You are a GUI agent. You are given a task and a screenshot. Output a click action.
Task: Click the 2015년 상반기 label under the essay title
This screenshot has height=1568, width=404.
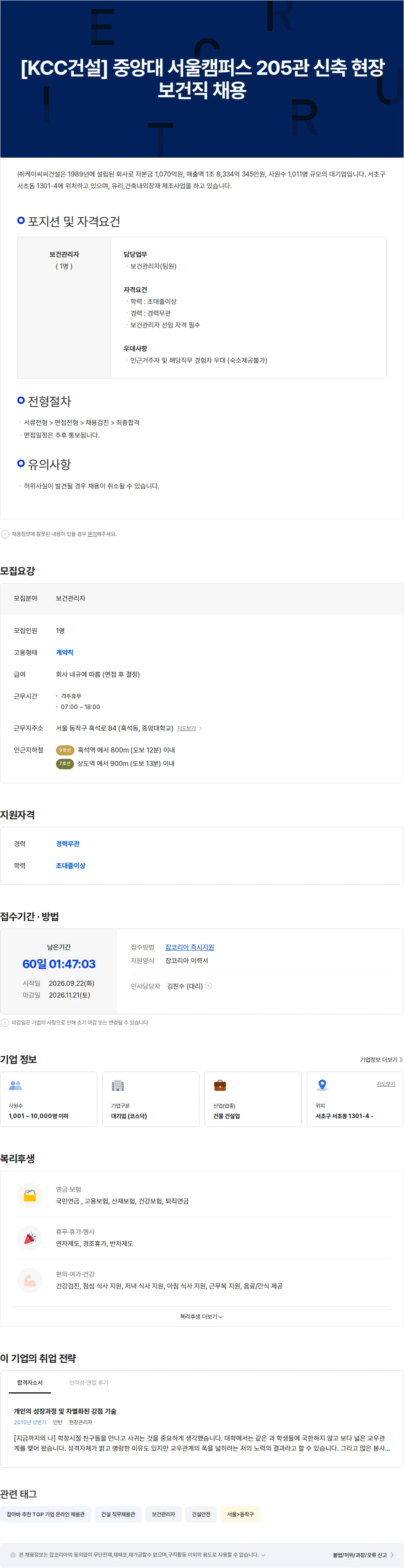tap(30, 1423)
